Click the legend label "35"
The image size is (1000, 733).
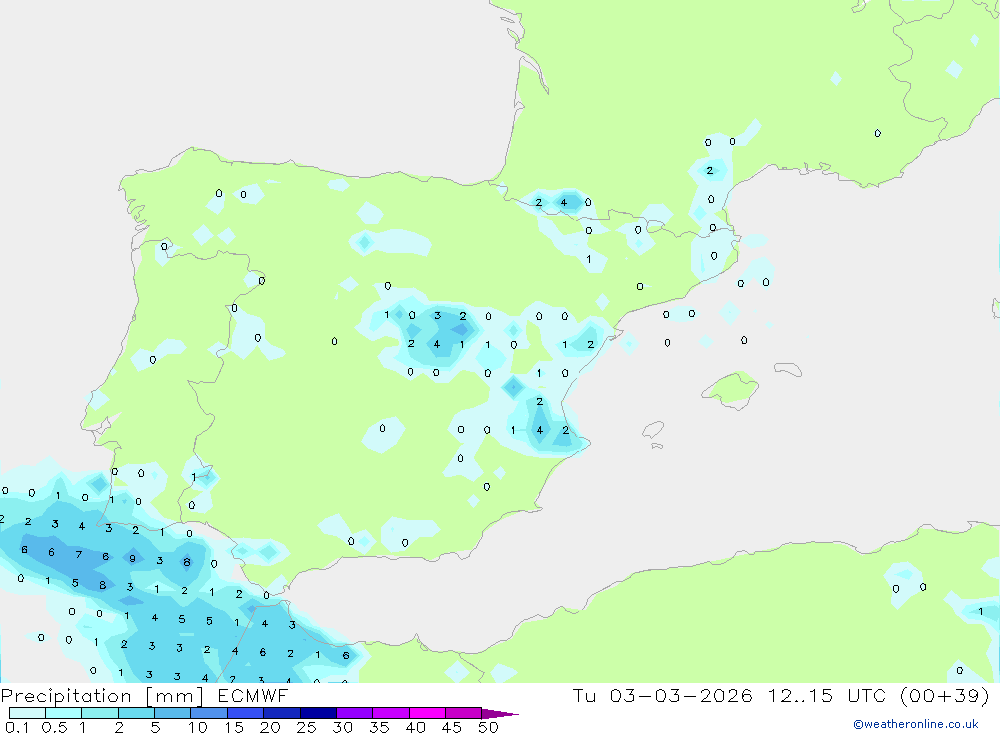[379, 727]
